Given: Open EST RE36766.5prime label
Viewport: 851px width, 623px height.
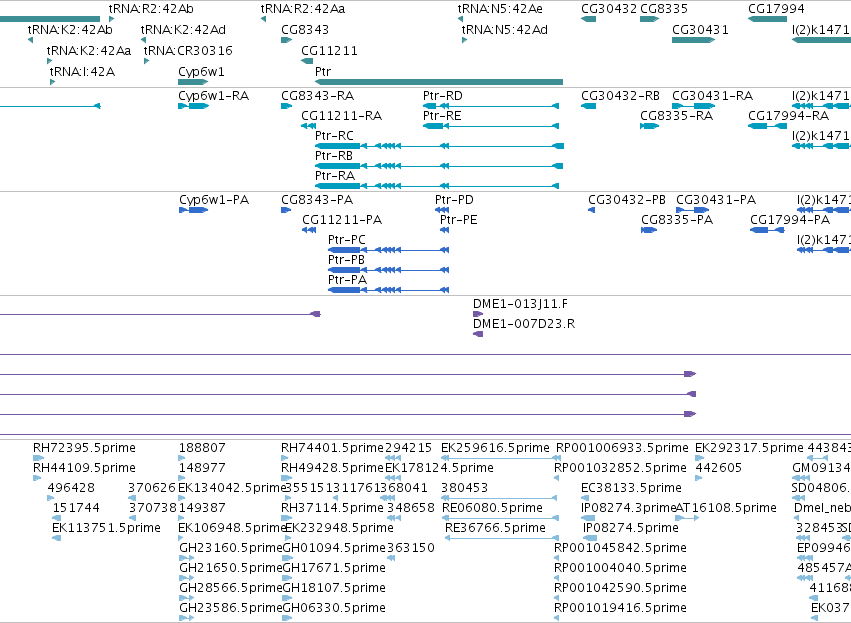Looking at the screenshot, I should pos(495,528).
